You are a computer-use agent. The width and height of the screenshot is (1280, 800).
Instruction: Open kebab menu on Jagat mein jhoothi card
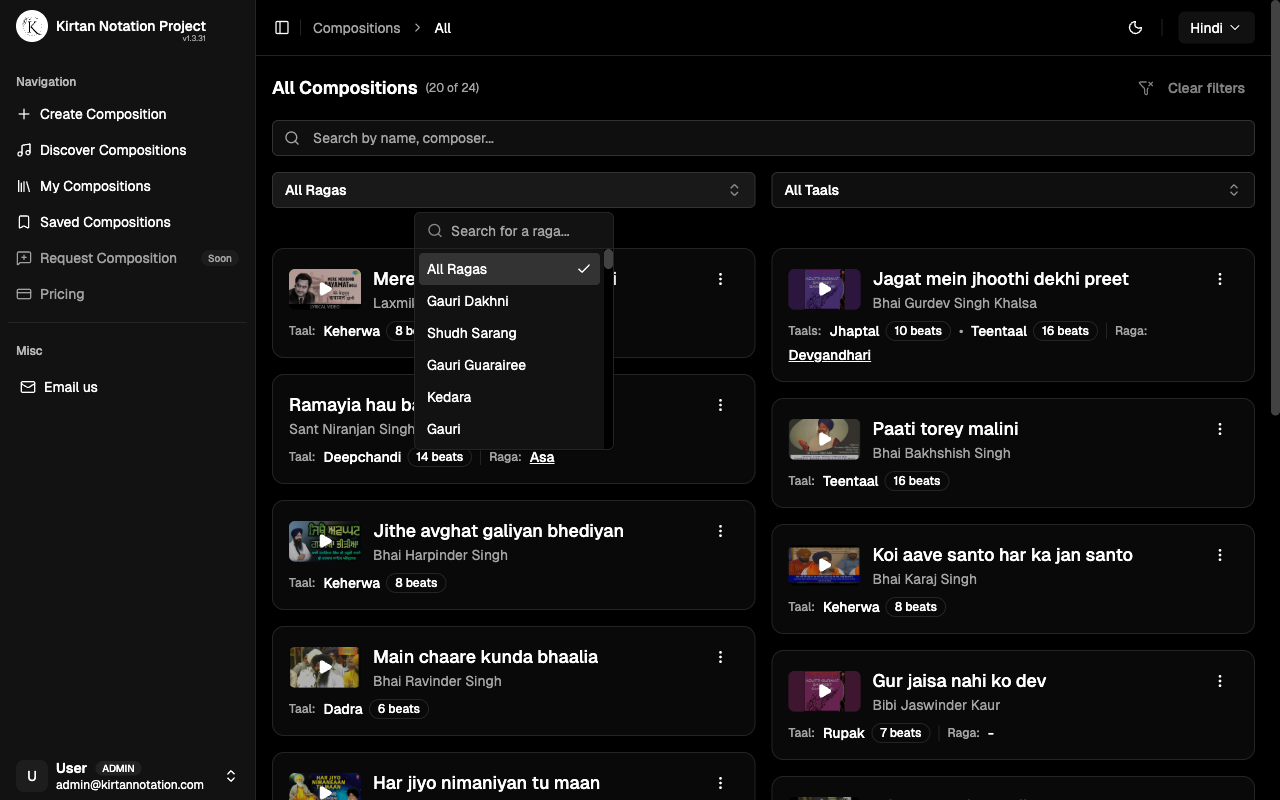pyautogui.click(x=1220, y=279)
